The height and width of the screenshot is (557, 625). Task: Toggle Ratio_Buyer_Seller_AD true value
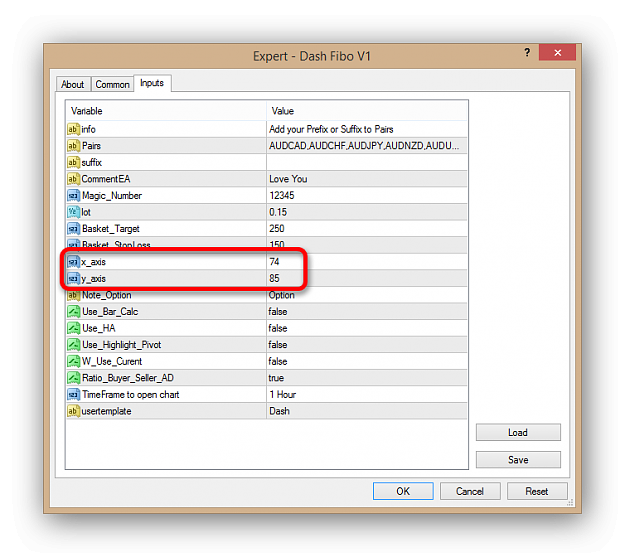[367, 378]
